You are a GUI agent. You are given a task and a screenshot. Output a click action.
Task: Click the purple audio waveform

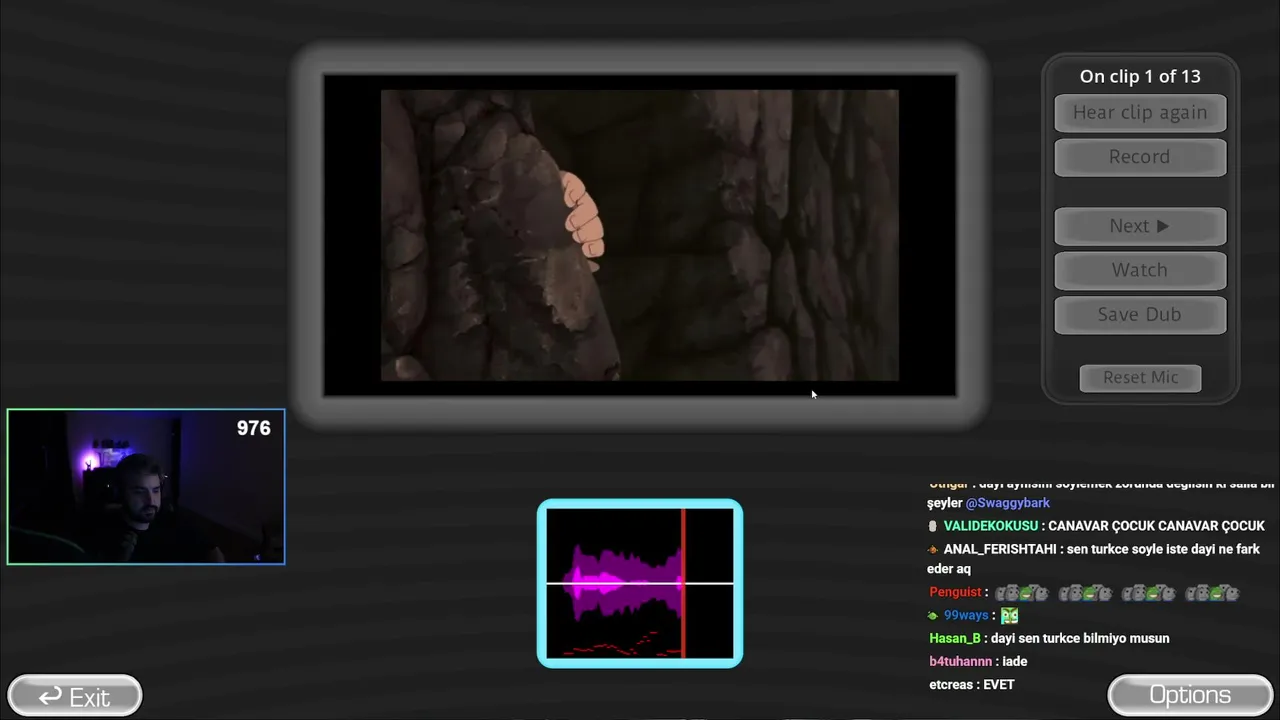point(625,582)
